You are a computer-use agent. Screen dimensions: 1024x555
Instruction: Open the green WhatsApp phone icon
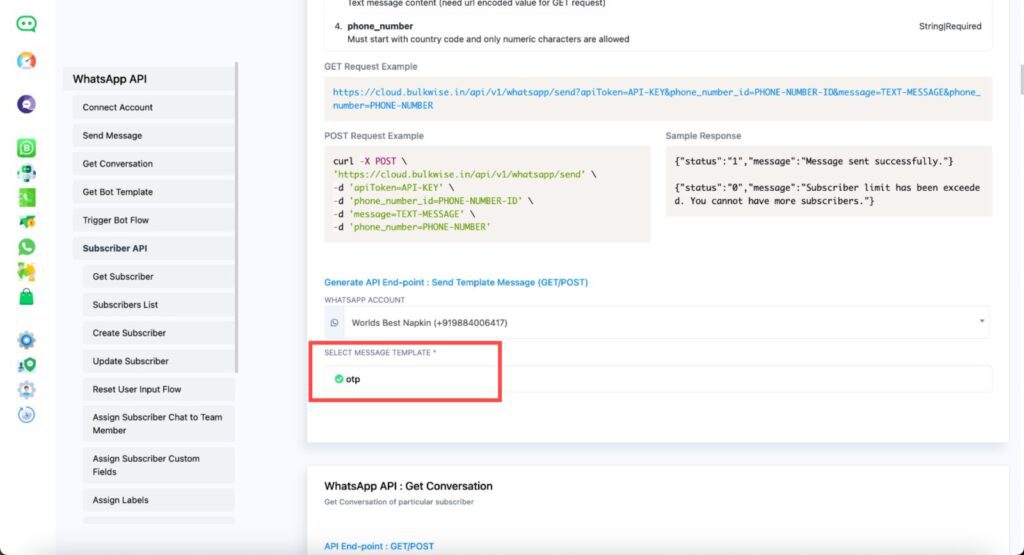[26, 247]
